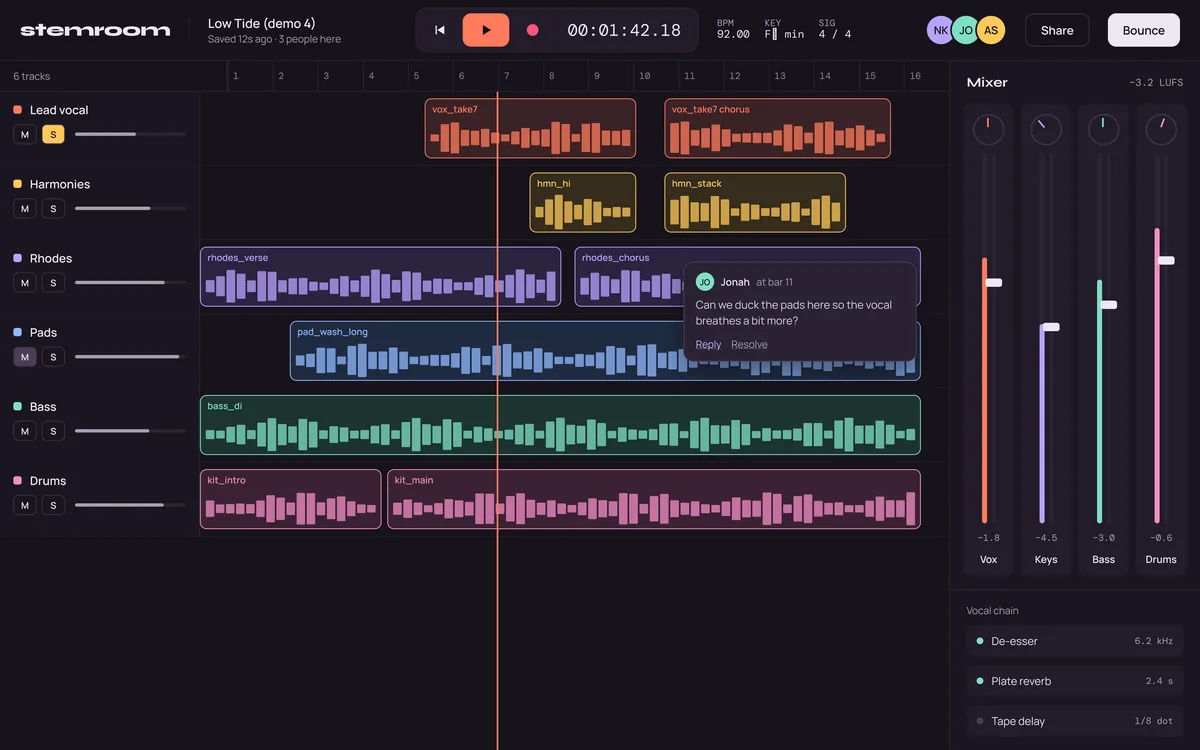
Task: Mute the Rhodes track
Action: [25, 282]
